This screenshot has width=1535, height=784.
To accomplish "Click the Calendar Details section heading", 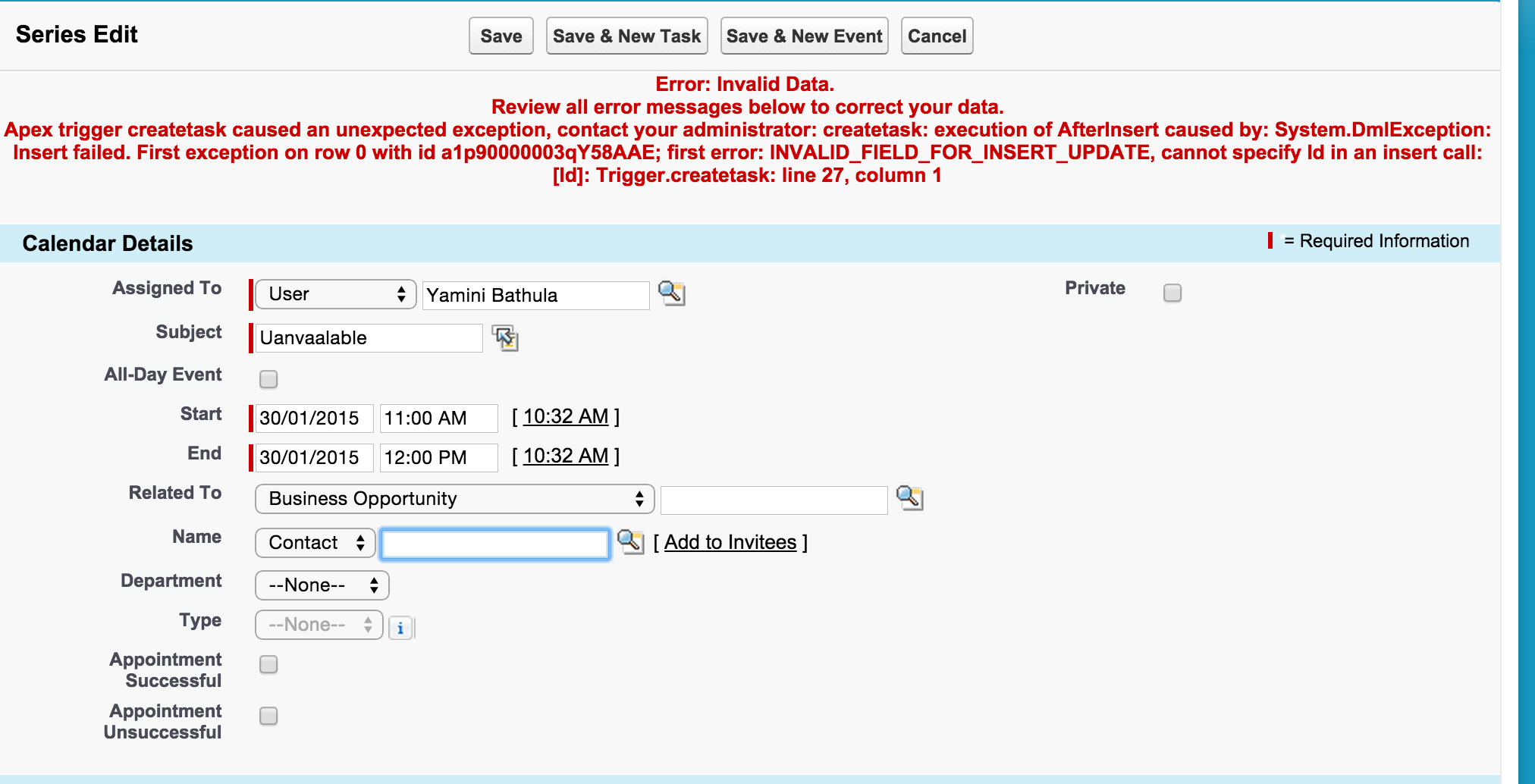I will click(x=108, y=243).
